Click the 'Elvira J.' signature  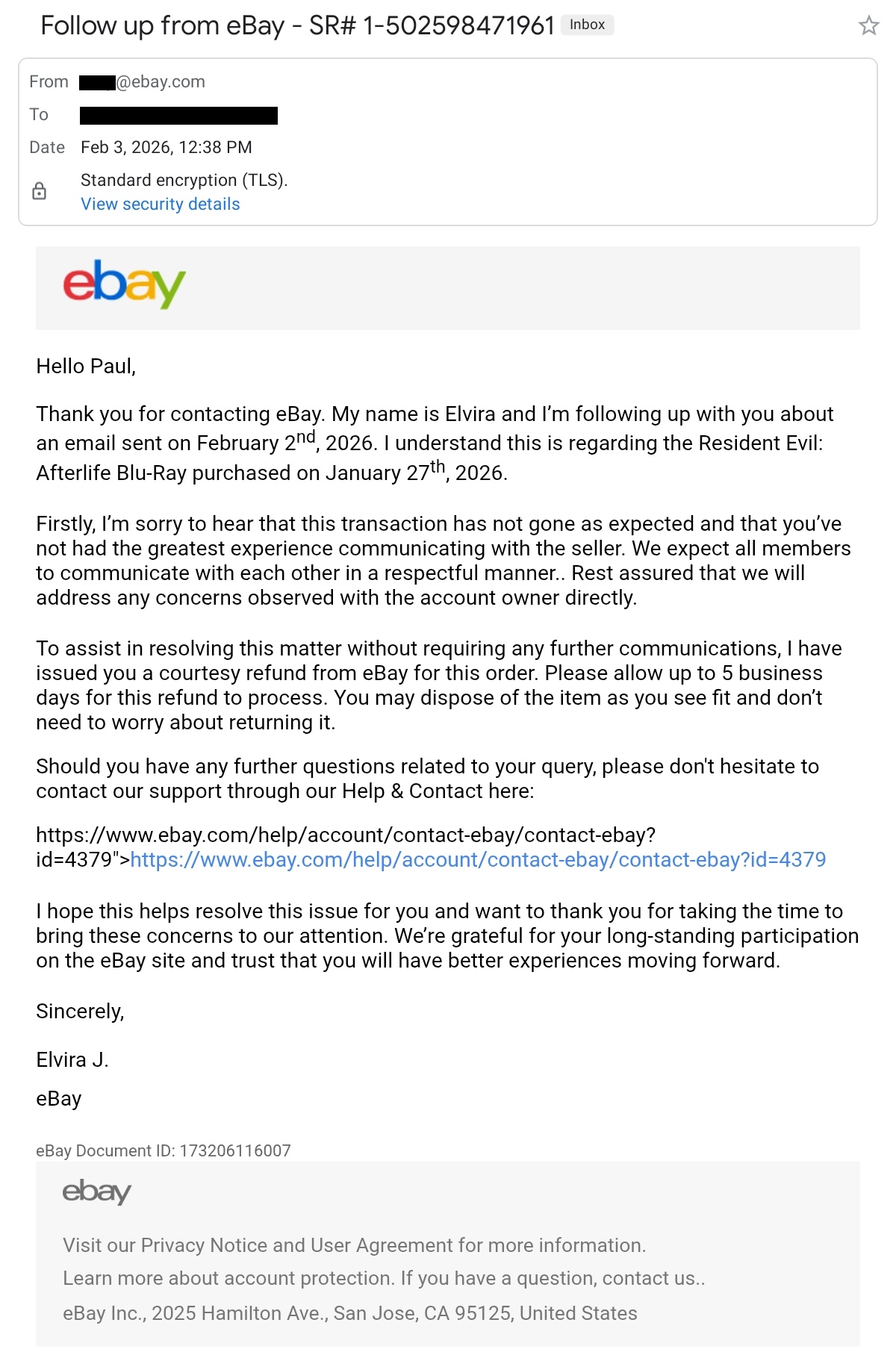(72, 1059)
